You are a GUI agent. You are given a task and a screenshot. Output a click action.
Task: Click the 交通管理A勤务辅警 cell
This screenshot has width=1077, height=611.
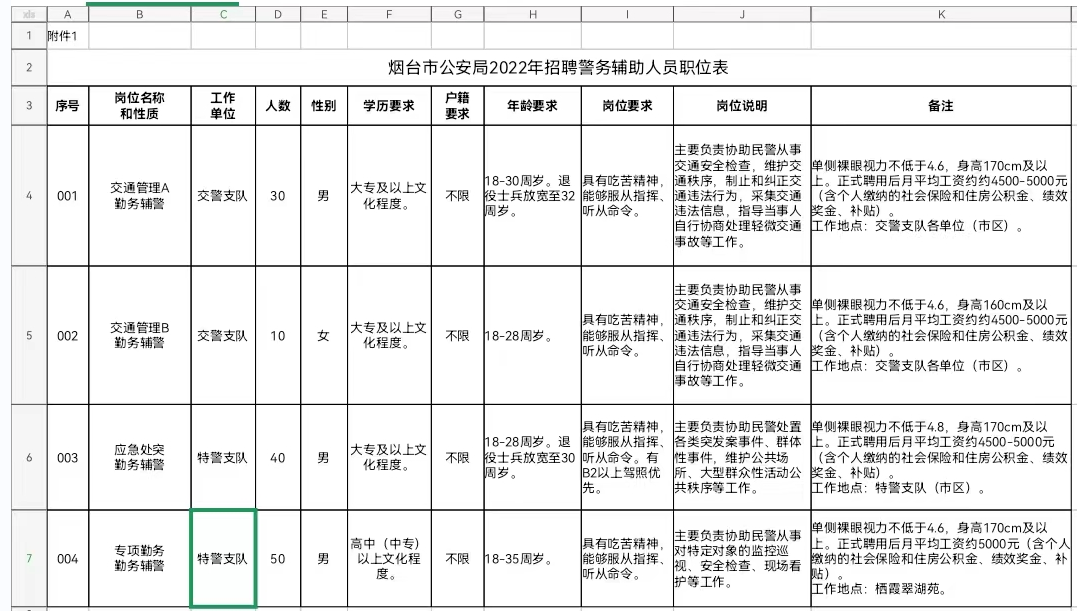tap(139, 196)
